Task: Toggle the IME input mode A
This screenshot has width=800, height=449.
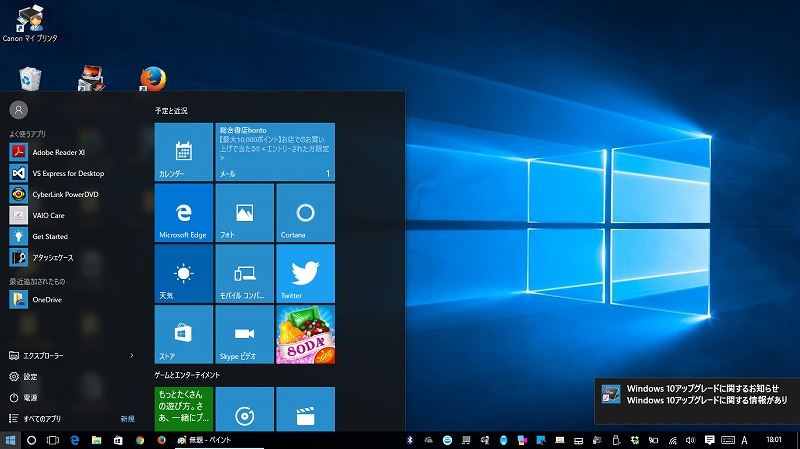Action: pos(744,440)
